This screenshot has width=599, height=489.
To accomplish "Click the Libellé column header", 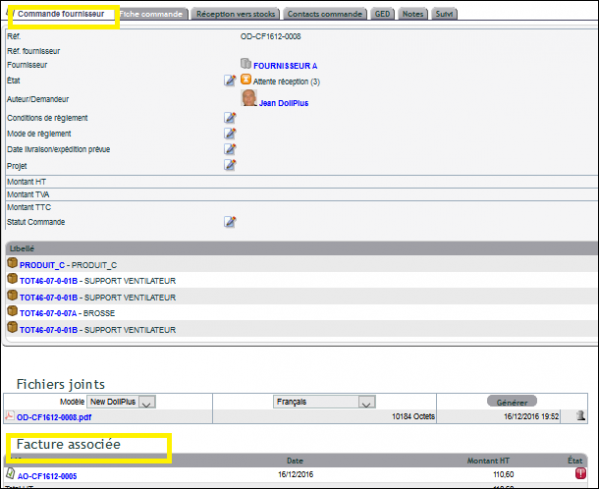I will coord(22,249).
